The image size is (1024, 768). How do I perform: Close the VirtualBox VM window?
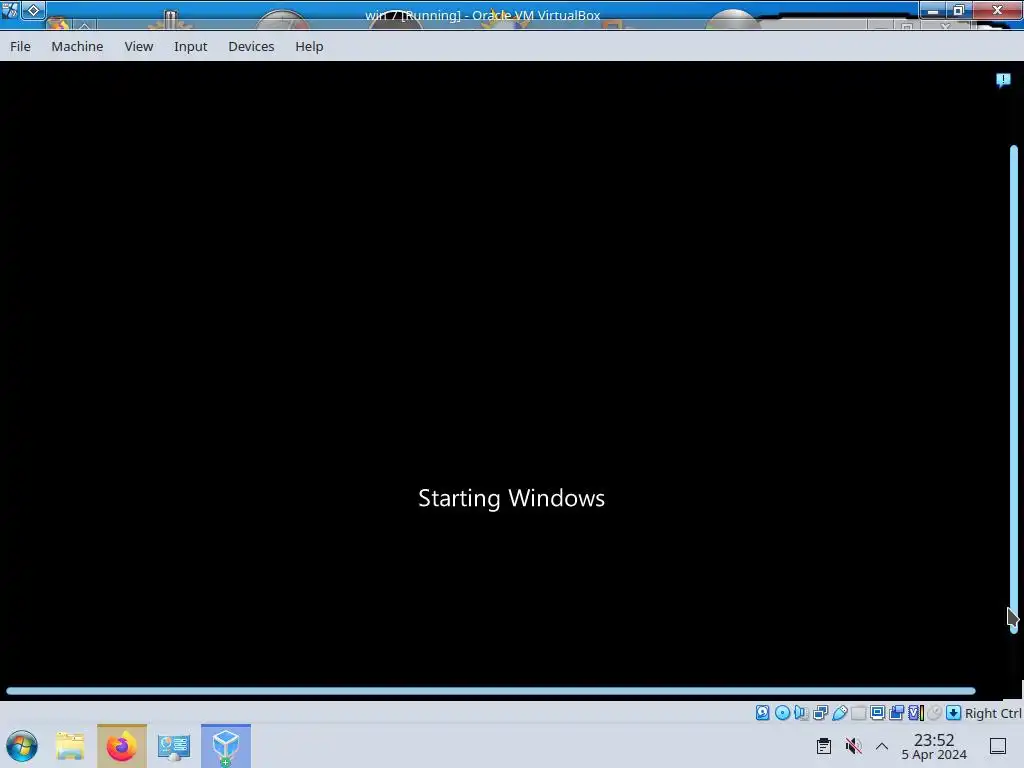[x=997, y=10]
